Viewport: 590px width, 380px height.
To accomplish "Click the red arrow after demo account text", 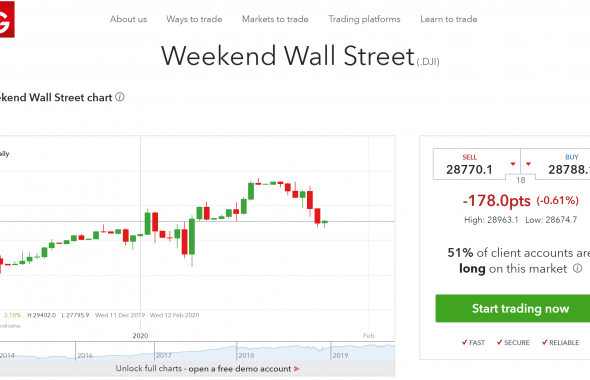I will pyautogui.click(x=297, y=369).
